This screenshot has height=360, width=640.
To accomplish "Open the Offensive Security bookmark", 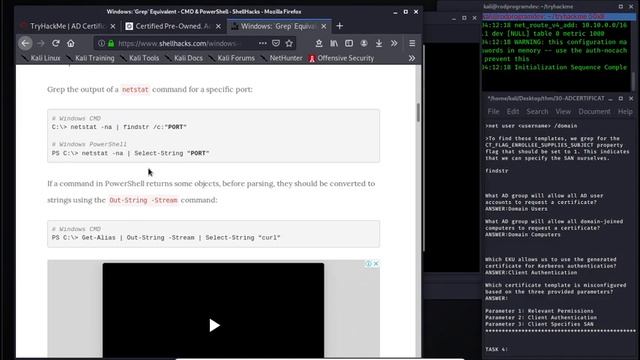I will pos(342,58).
